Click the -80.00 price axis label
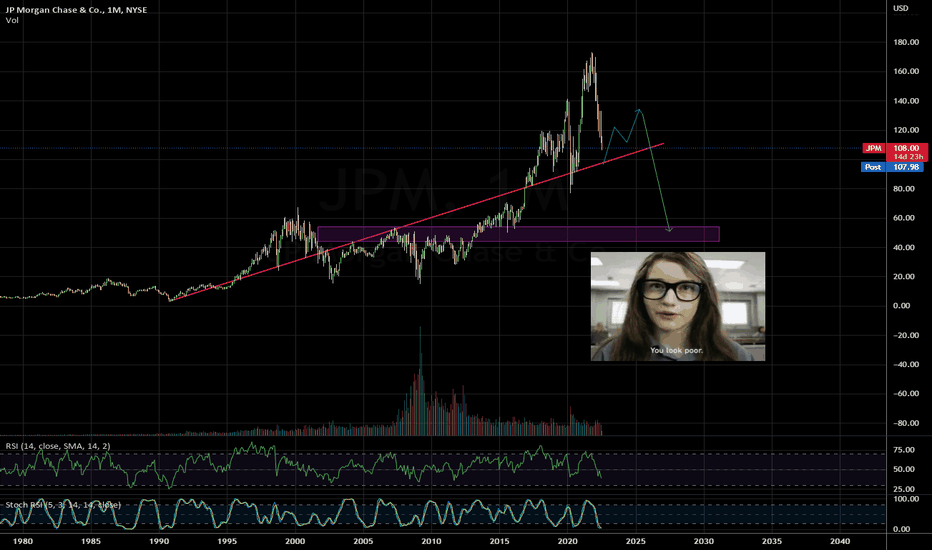 tap(906, 423)
